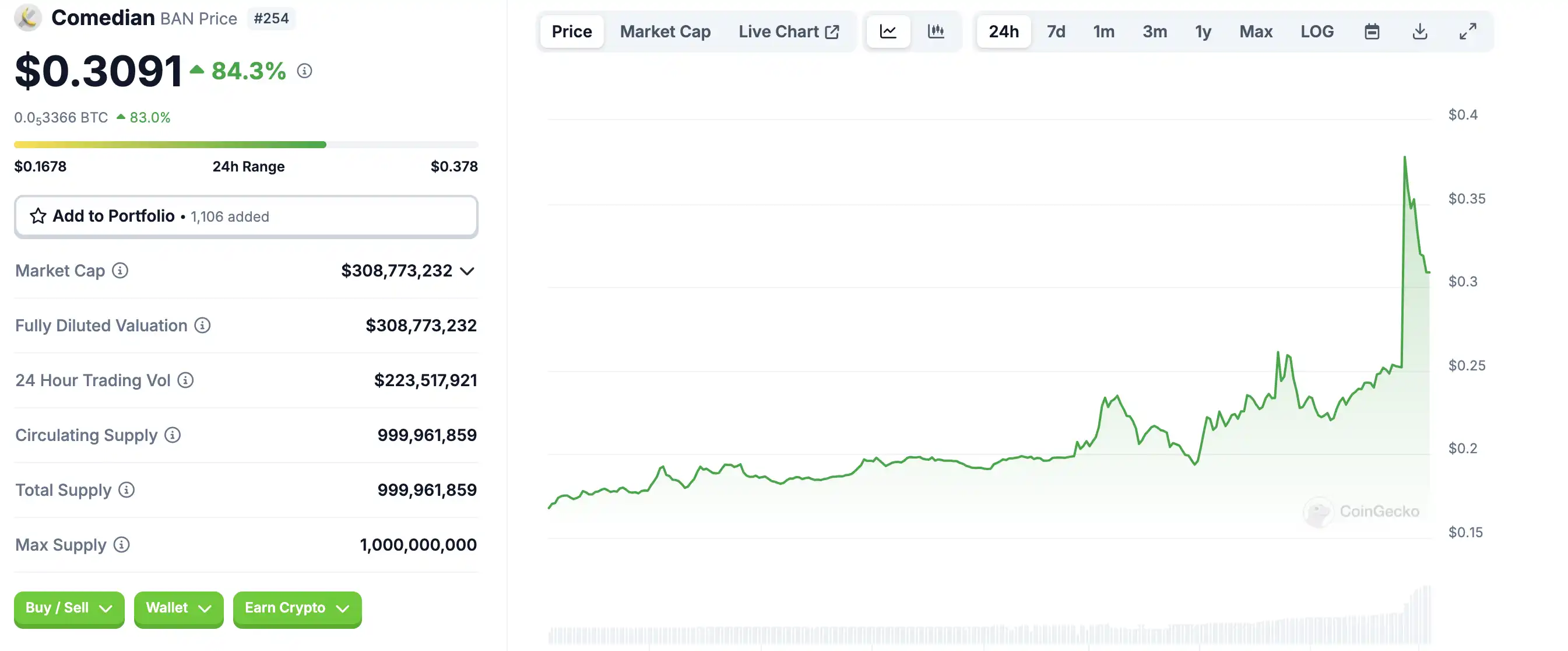
Task: Open the Earn Crypto dropdown
Action: (297, 608)
